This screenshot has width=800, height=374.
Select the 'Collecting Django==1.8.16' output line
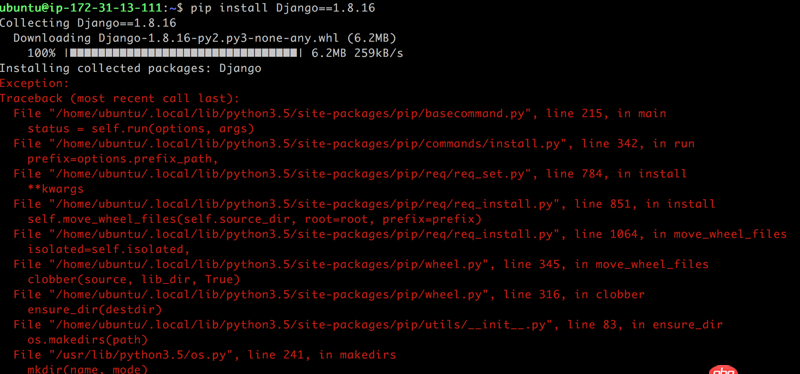pos(88,23)
